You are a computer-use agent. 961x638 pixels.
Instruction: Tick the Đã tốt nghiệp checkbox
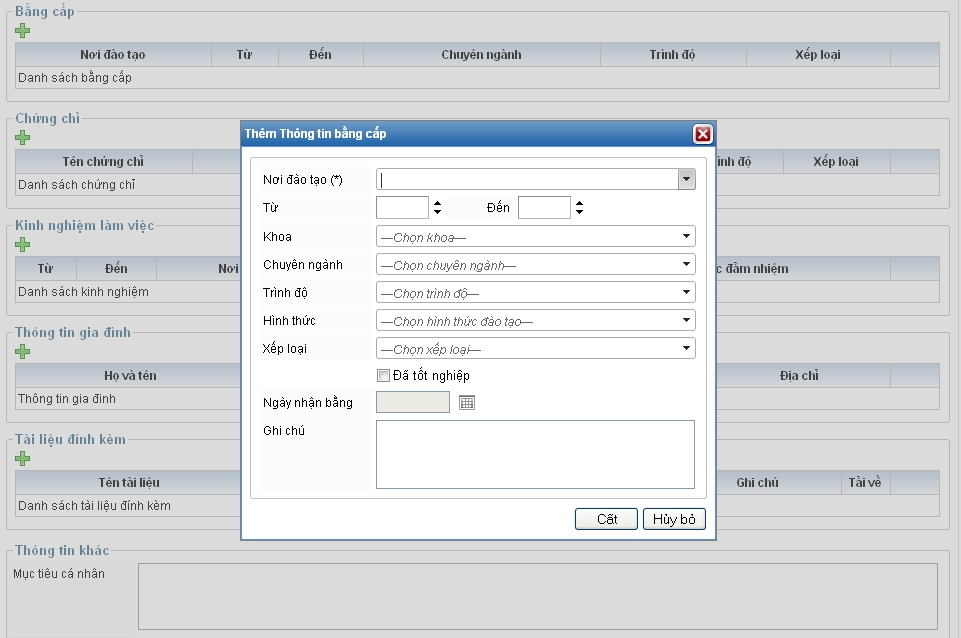click(x=383, y=376)
